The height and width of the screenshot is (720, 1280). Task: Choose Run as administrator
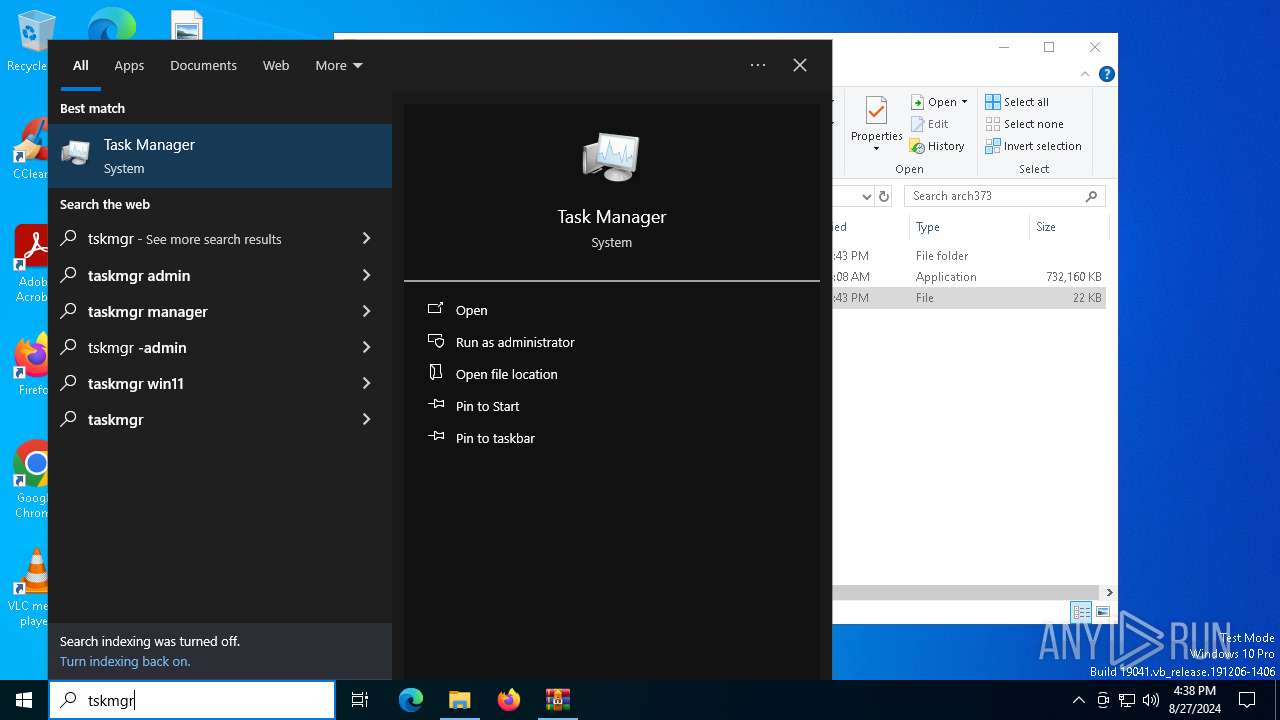[x=501, y=342]
